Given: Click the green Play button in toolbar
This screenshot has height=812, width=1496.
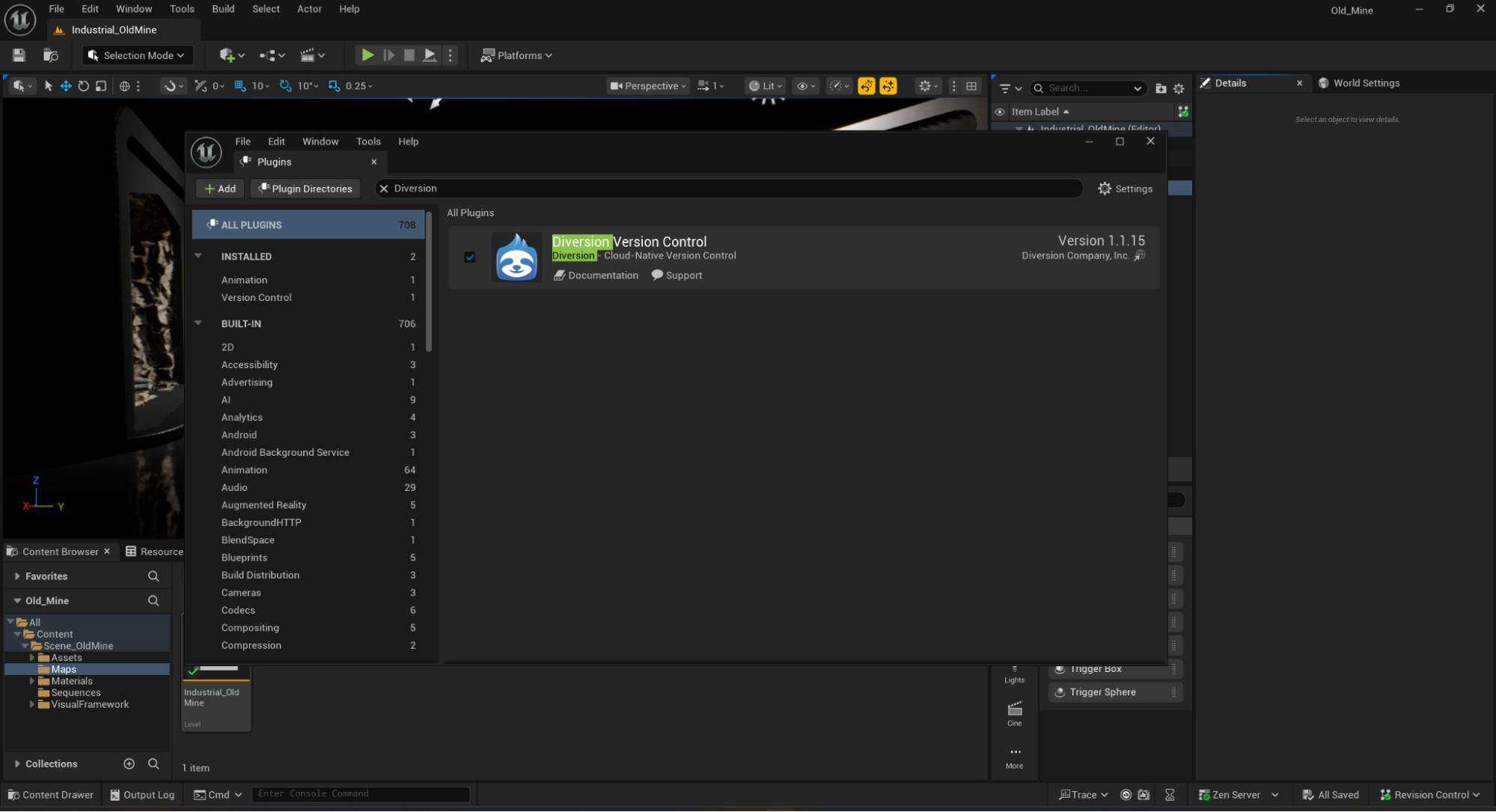Looking at the screenshot, I should tap(367, 55).
